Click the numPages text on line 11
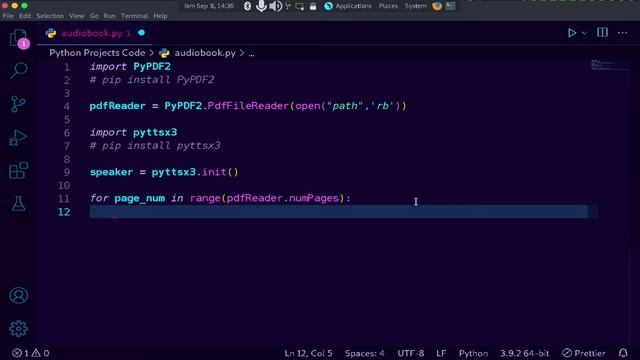The image size is (640, 360). 314,198
